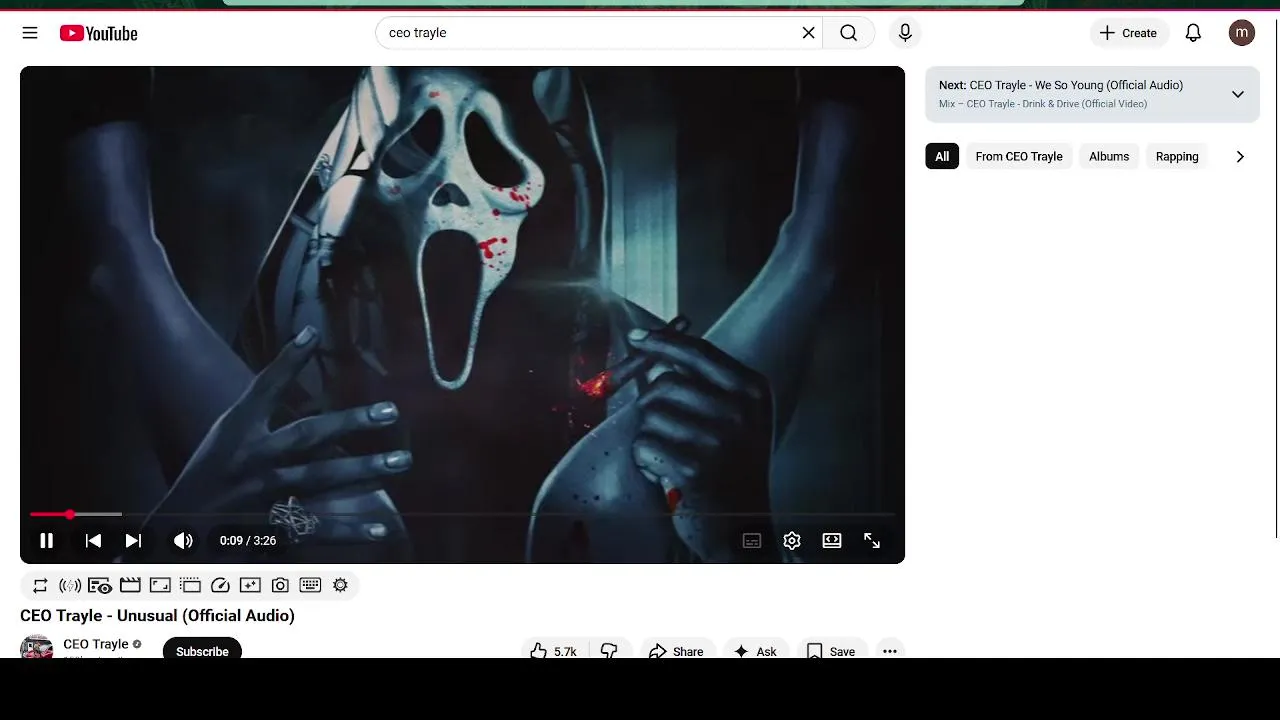Toggle cinema mode clapperboard icon
This screenshot has width=1280, height=720.
click(x=130, y=585)
